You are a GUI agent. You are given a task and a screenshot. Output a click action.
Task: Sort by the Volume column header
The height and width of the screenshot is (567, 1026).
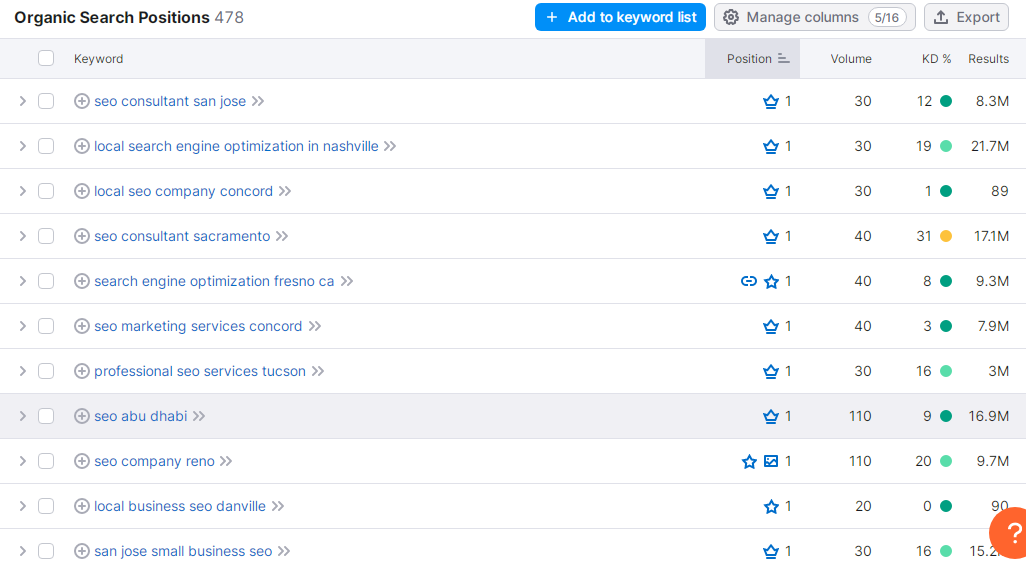851,59
